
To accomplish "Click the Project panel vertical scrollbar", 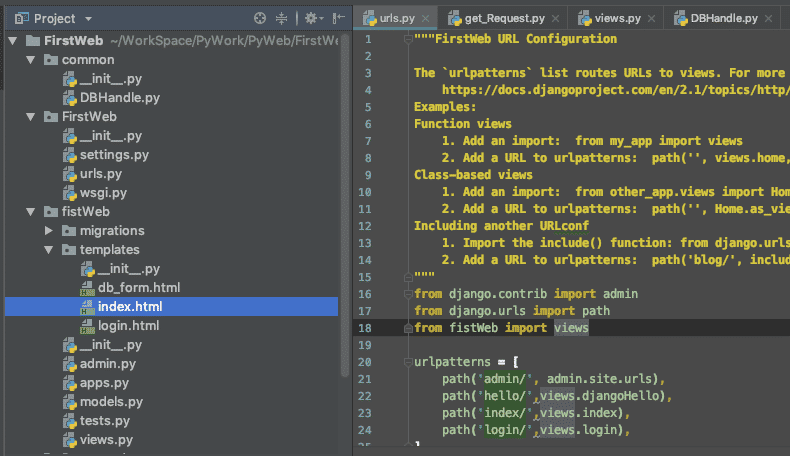I will click(x=346, y=200).
